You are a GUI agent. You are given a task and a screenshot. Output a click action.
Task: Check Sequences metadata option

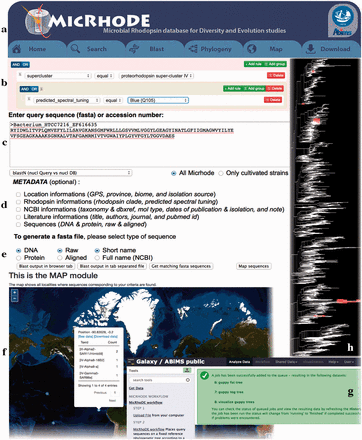18,225
